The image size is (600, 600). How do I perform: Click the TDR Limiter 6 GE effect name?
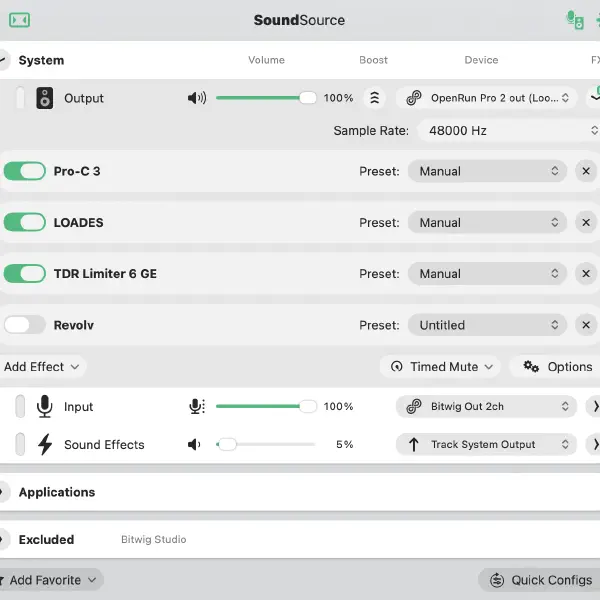point(105,274)
